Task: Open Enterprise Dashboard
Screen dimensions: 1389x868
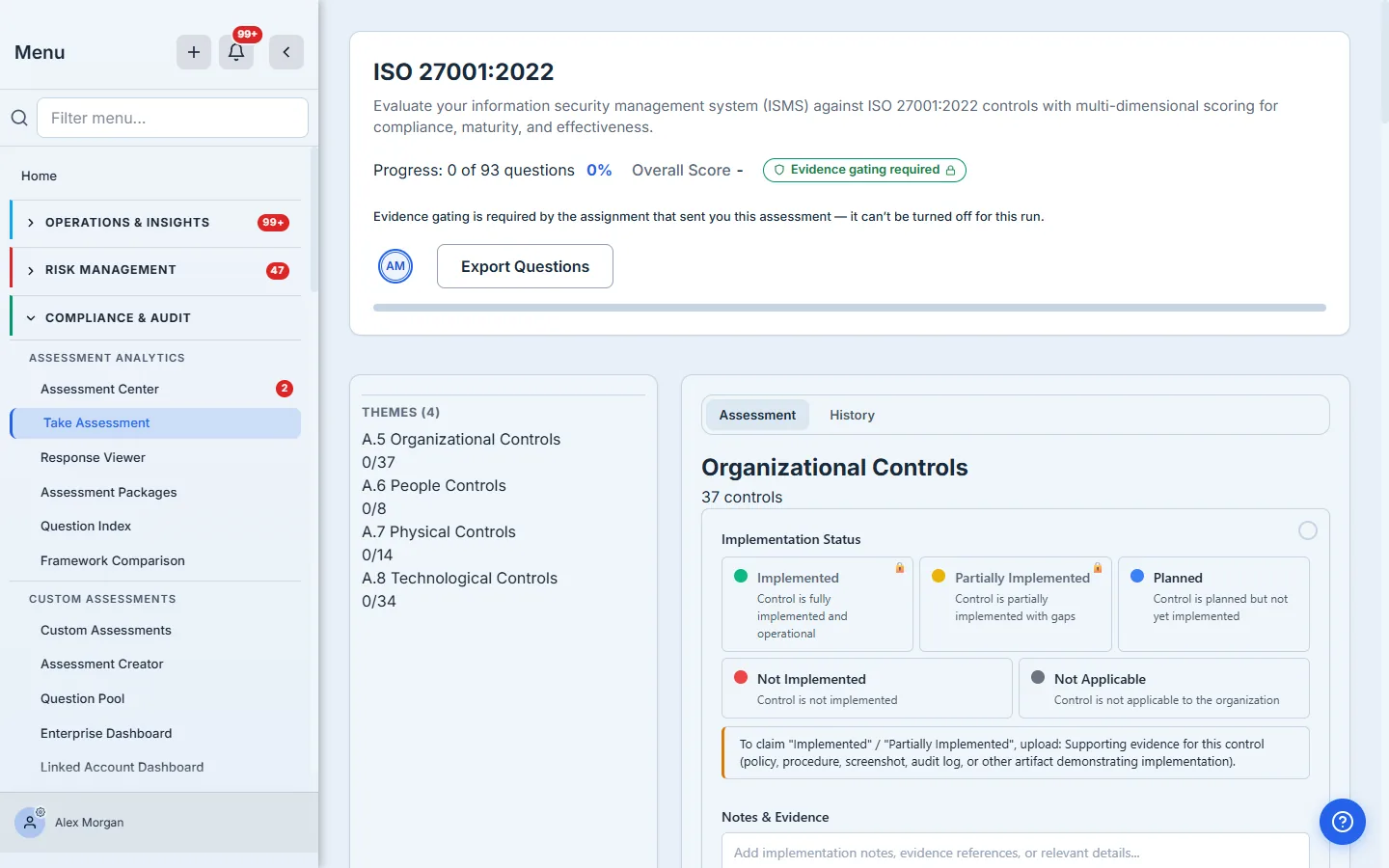Action: coord(155,733)
